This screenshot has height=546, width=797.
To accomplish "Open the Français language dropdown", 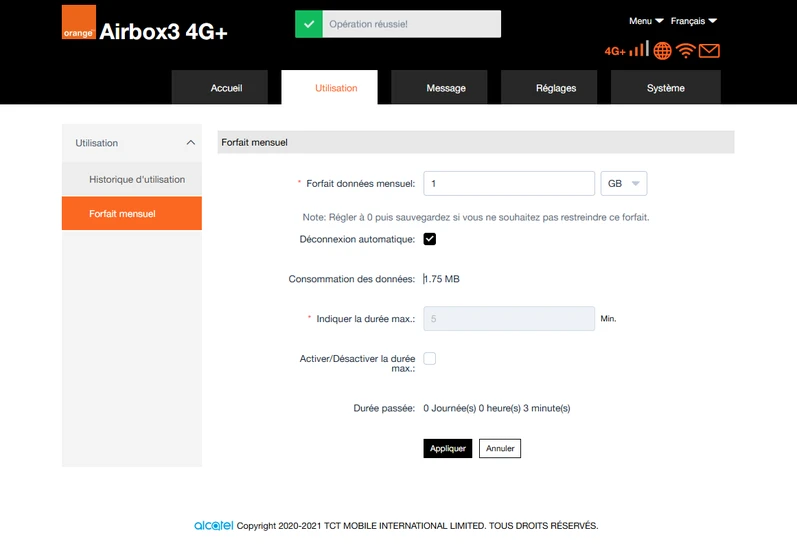I will pyautogui.click(x=694, y=21).
